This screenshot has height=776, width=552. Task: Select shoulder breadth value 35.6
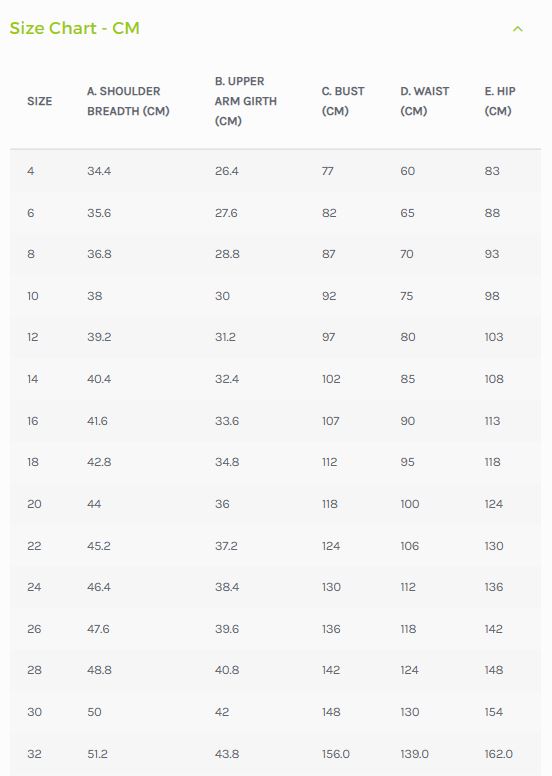pyautogui.click(x=99, y=213)
